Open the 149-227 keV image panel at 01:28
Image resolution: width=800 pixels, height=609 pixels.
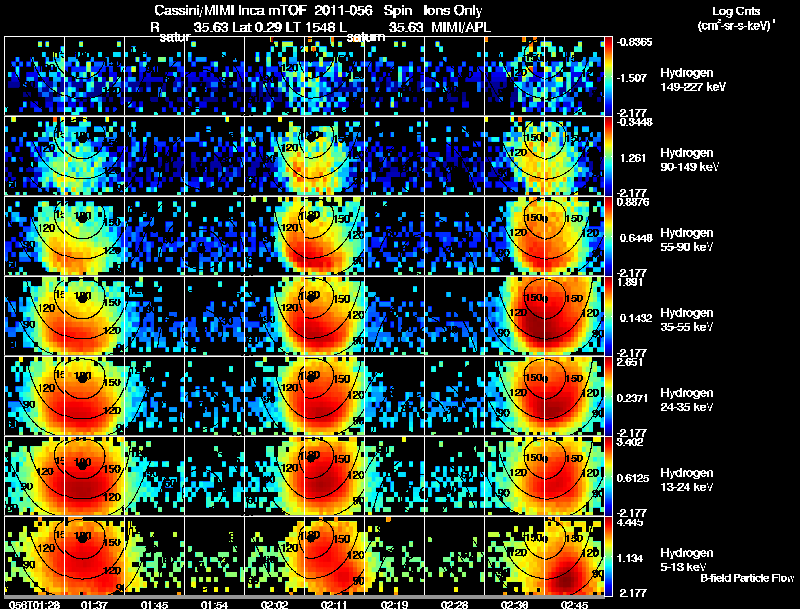[34, 76]
